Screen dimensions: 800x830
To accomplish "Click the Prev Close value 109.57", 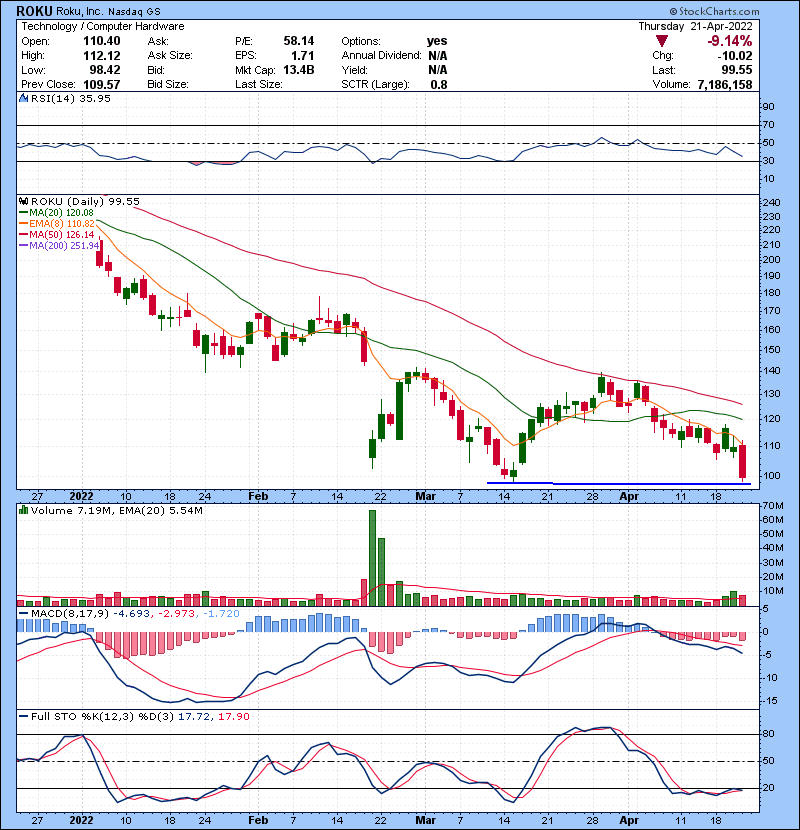I will 102,85.
